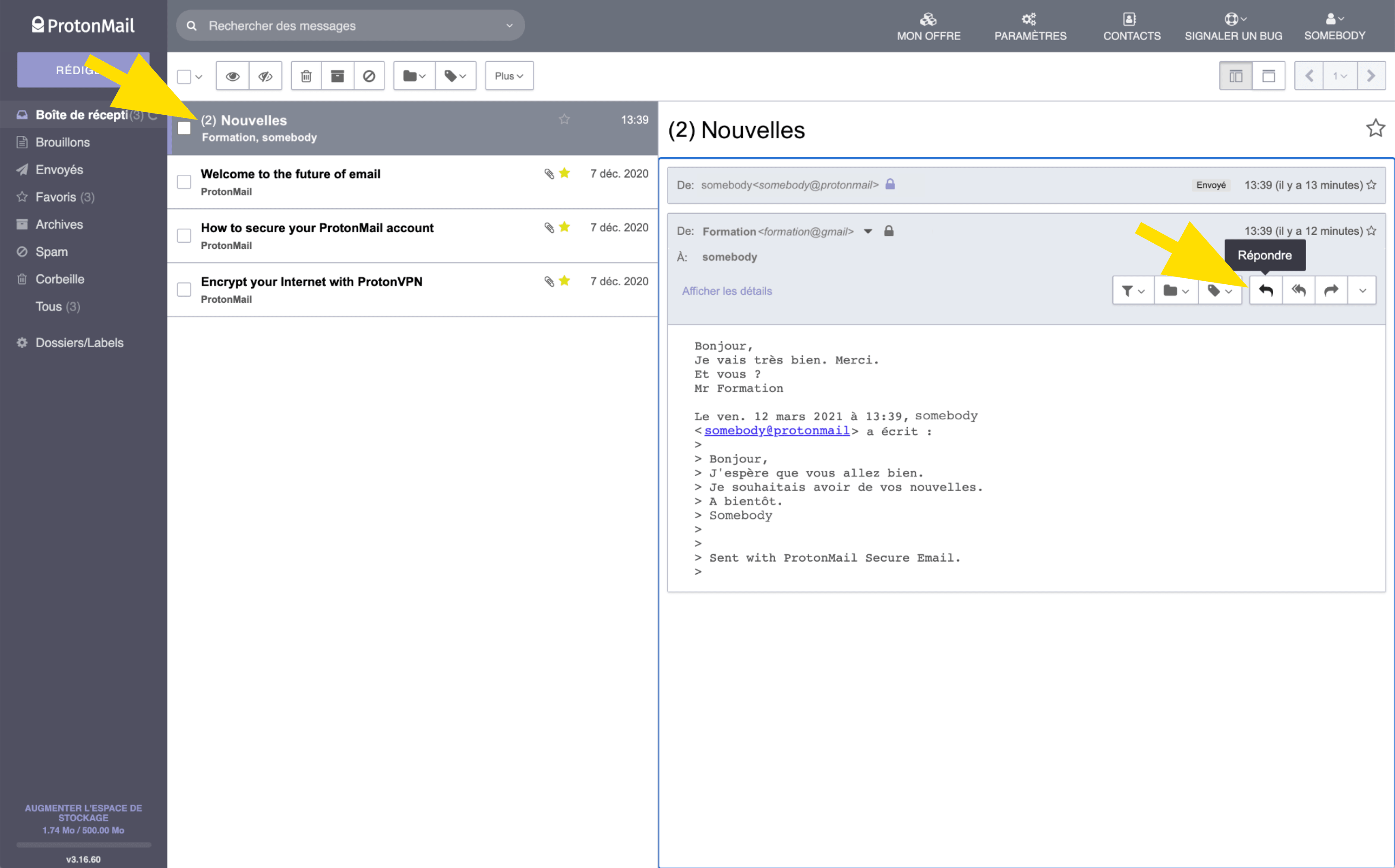Open CONTACTS page
Viewport: 1395px width, 868px height.
coord(1131,27)
